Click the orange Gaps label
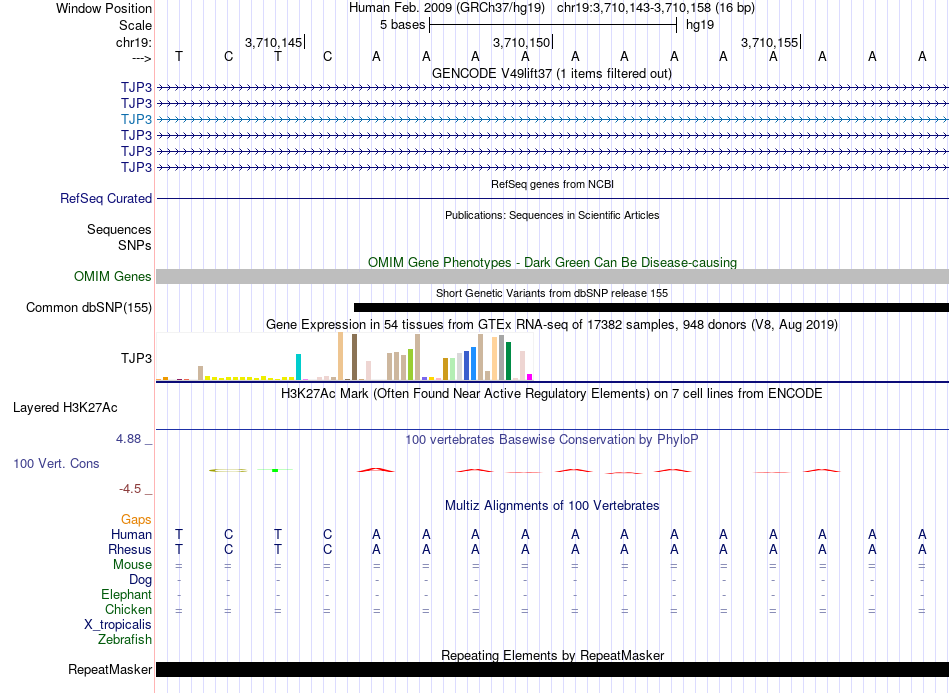950x693 pixels. click(x=136, y=520)
